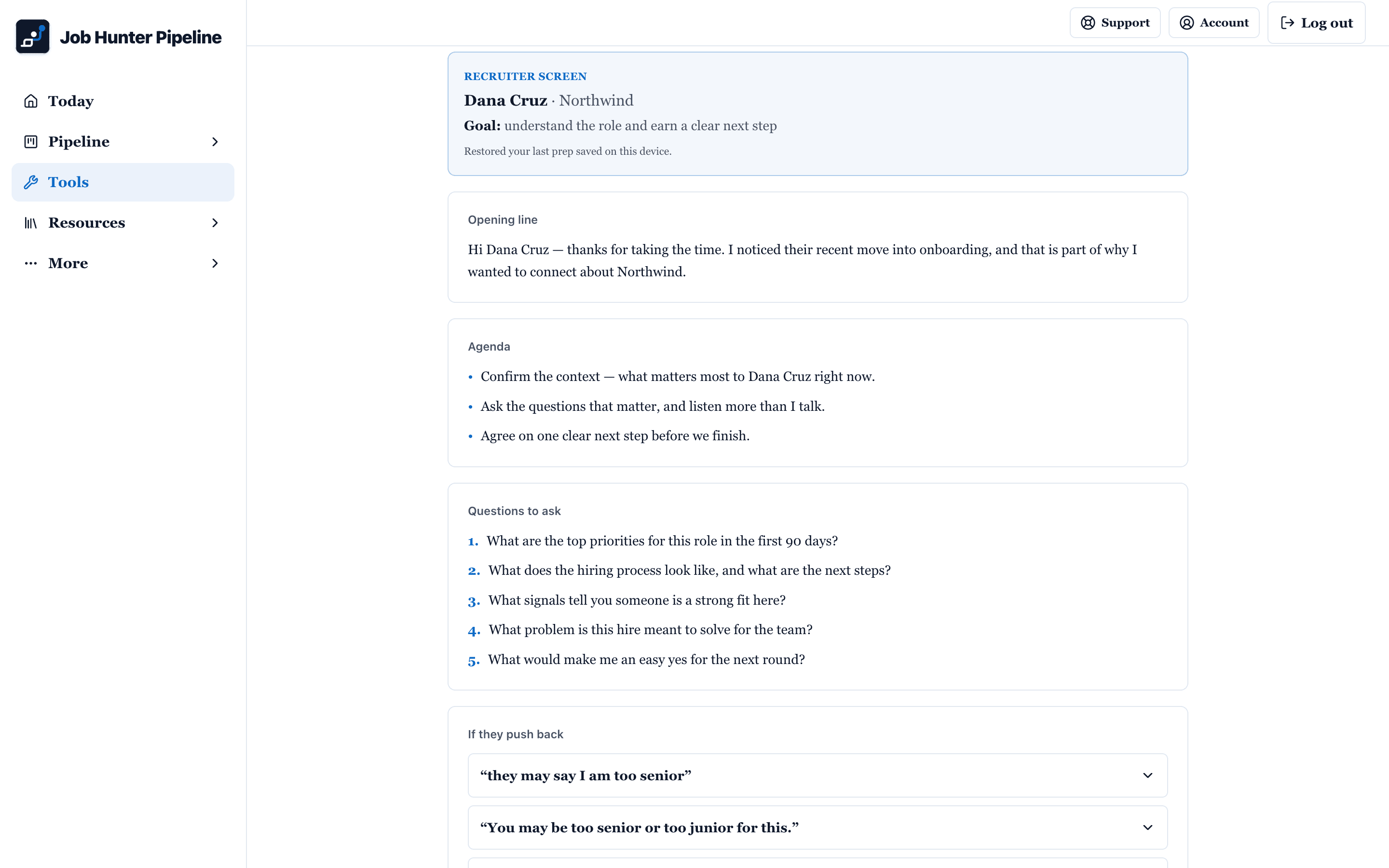Open the Today menu item
This screenshot has height=868, width=1389.
123,101
